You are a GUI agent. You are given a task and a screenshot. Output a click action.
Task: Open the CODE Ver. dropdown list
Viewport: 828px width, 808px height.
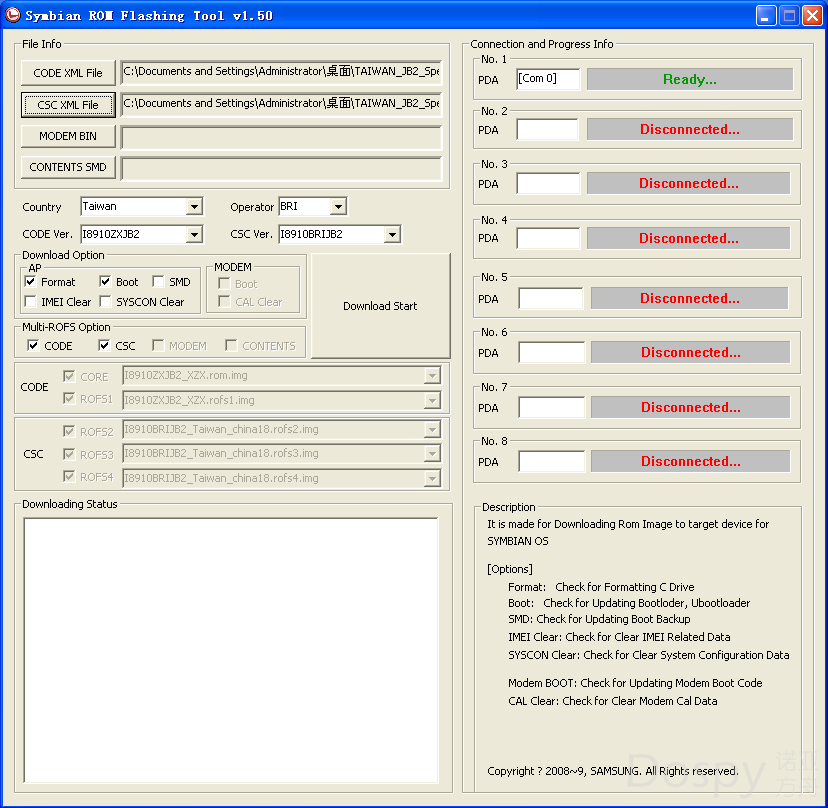(194, 235)
